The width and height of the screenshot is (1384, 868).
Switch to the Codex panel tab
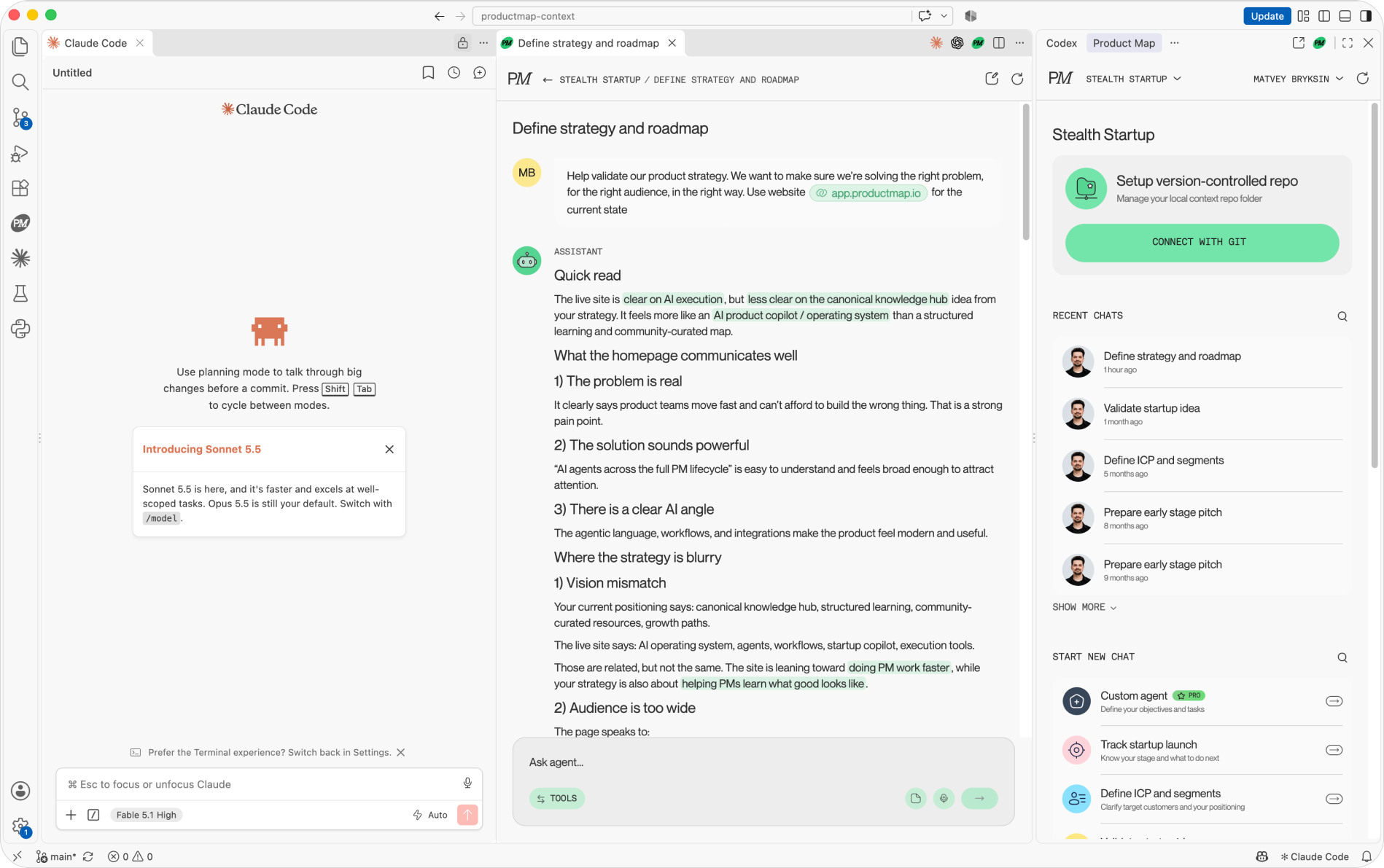click(1061, 43)
